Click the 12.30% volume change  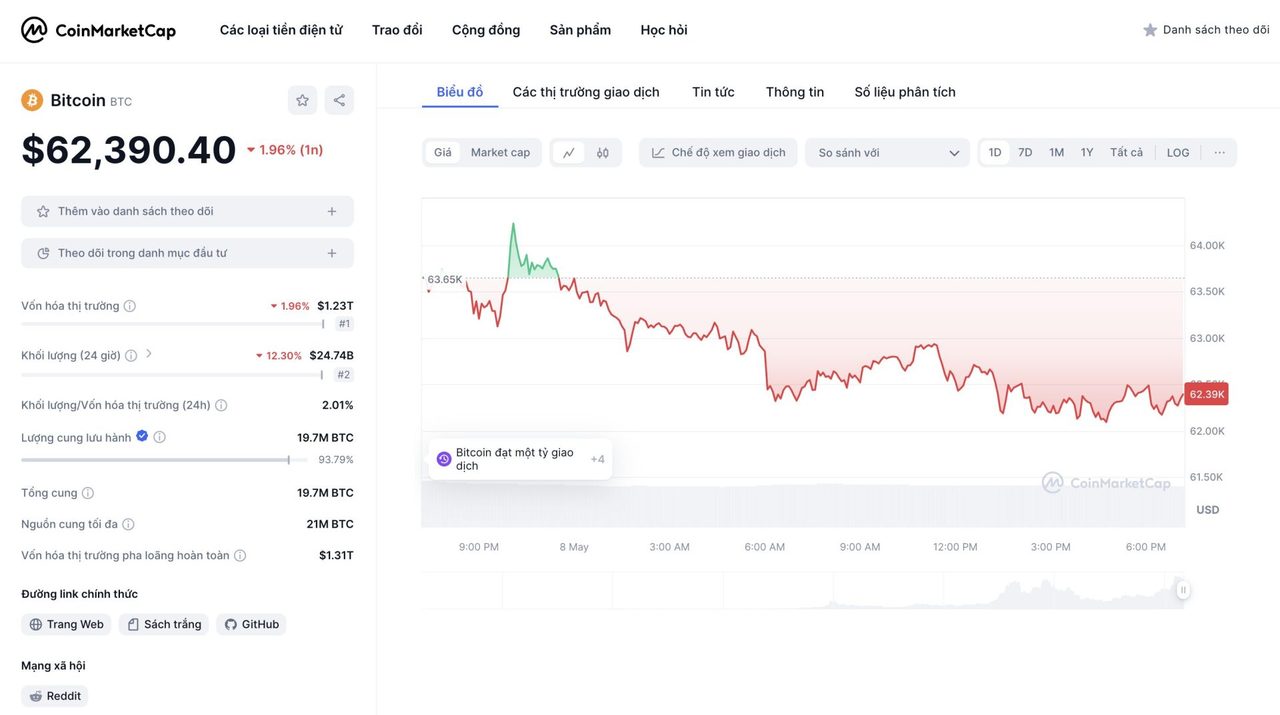tap(279, 356)
